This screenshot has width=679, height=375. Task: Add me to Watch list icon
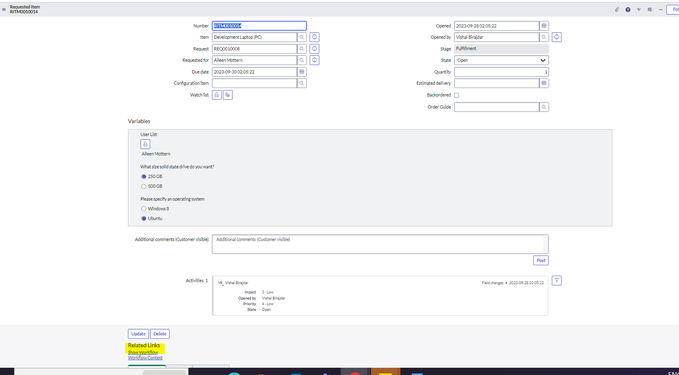228,95
